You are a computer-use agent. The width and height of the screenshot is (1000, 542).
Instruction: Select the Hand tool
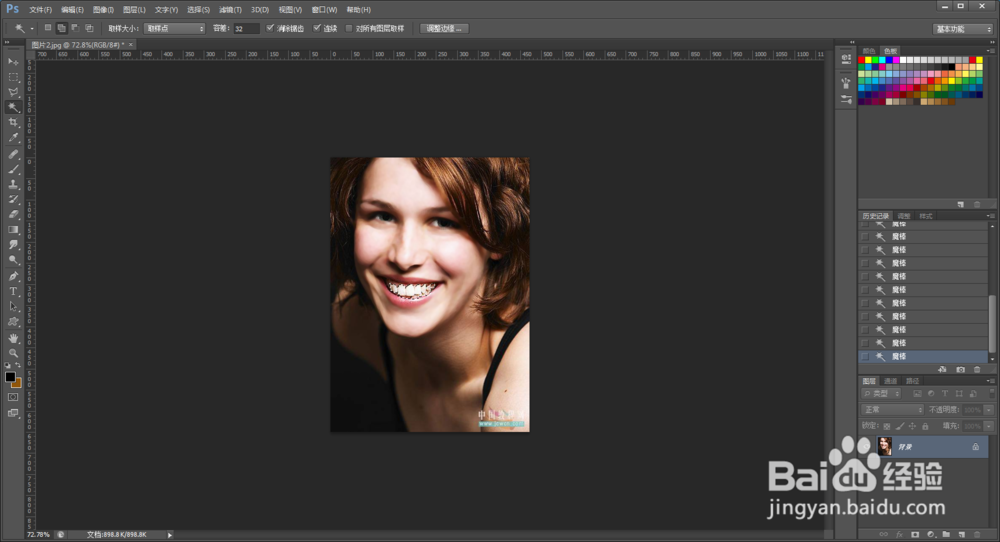(13, 338)
